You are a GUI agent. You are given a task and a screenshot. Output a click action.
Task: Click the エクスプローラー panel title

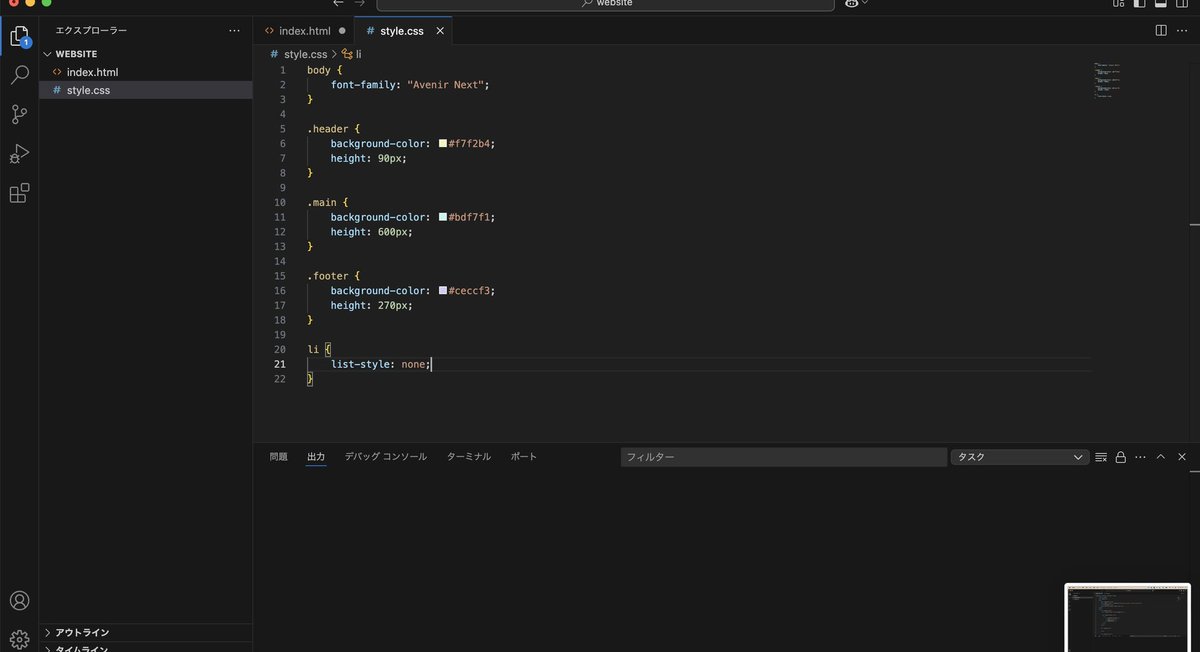[91, 31]
